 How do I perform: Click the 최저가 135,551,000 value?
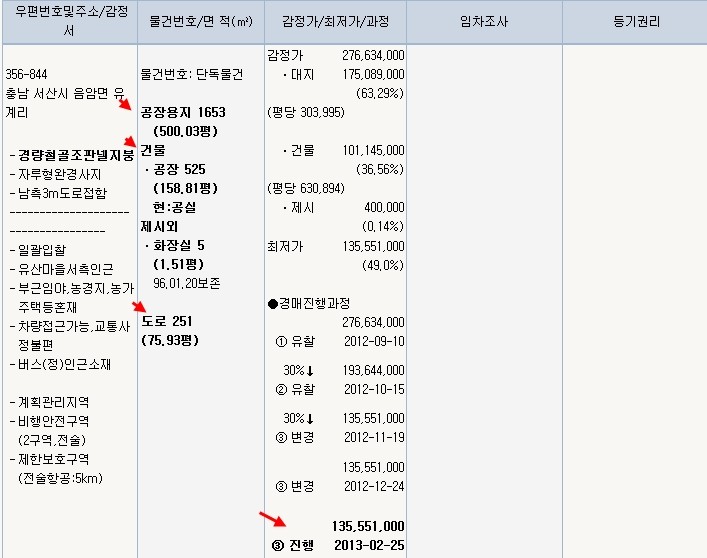tap(373, 247)
